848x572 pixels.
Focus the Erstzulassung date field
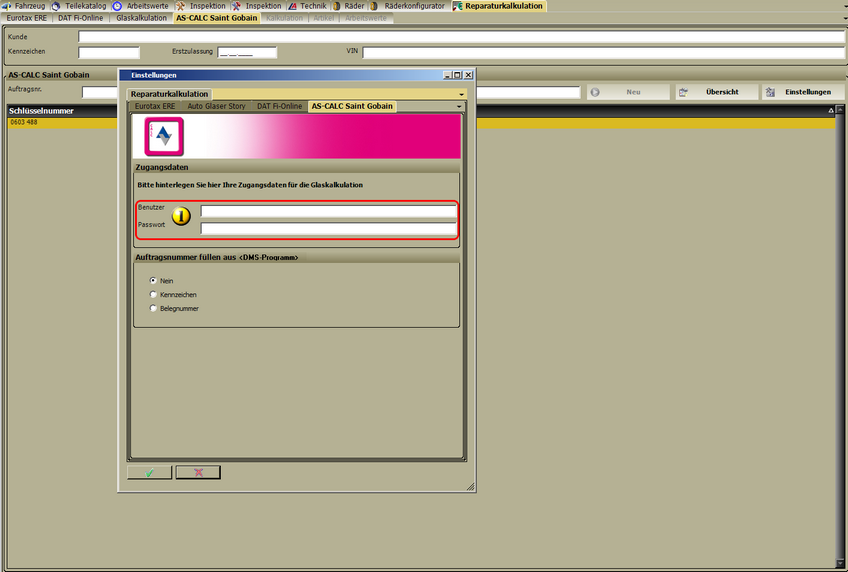pos(247,52)
